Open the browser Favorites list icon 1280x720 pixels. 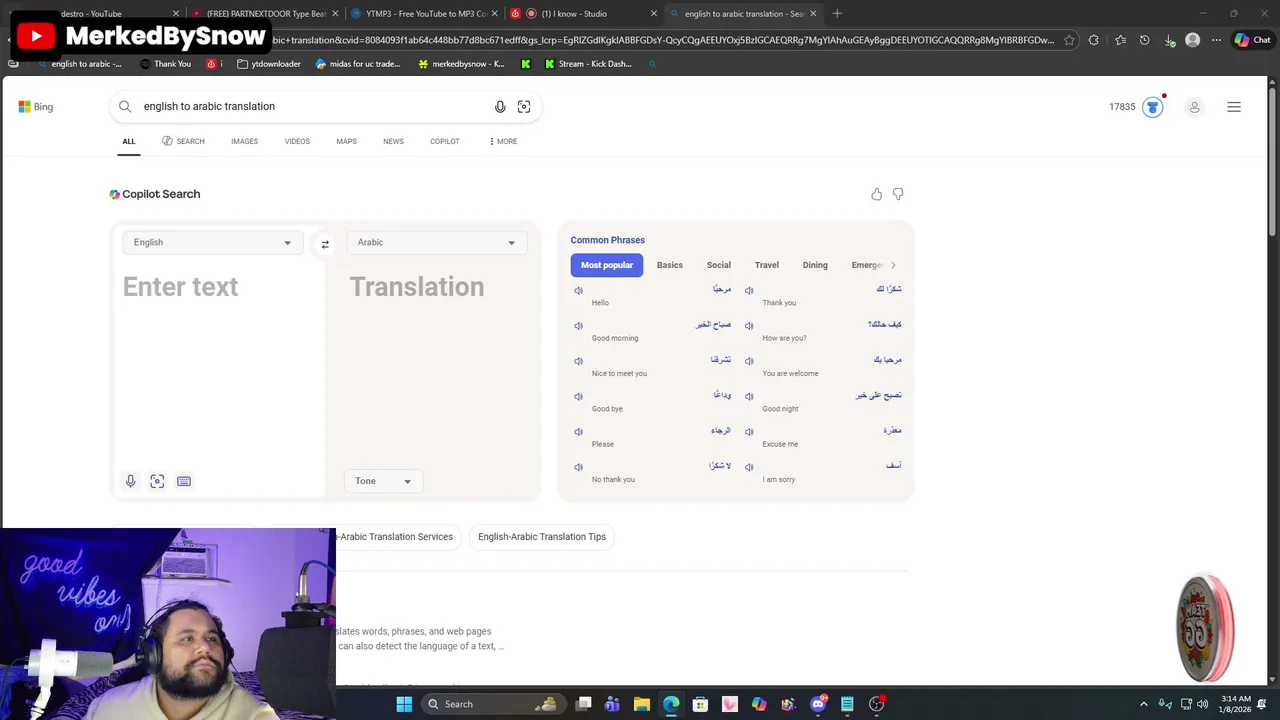pyautogui.click(x=1120, y=40)
